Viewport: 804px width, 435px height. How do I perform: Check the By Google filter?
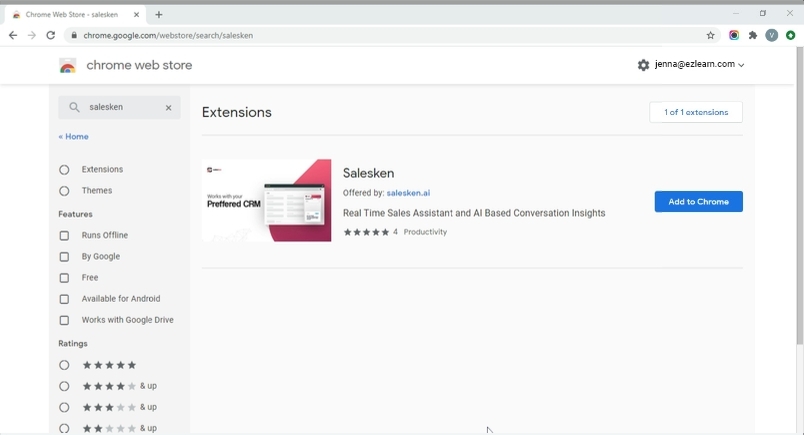pos(64,256)
